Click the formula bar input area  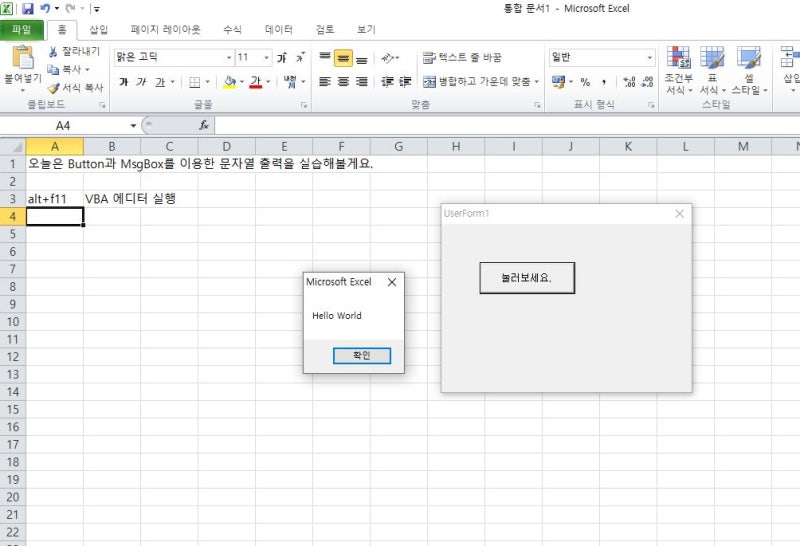[x=507, y=126]
